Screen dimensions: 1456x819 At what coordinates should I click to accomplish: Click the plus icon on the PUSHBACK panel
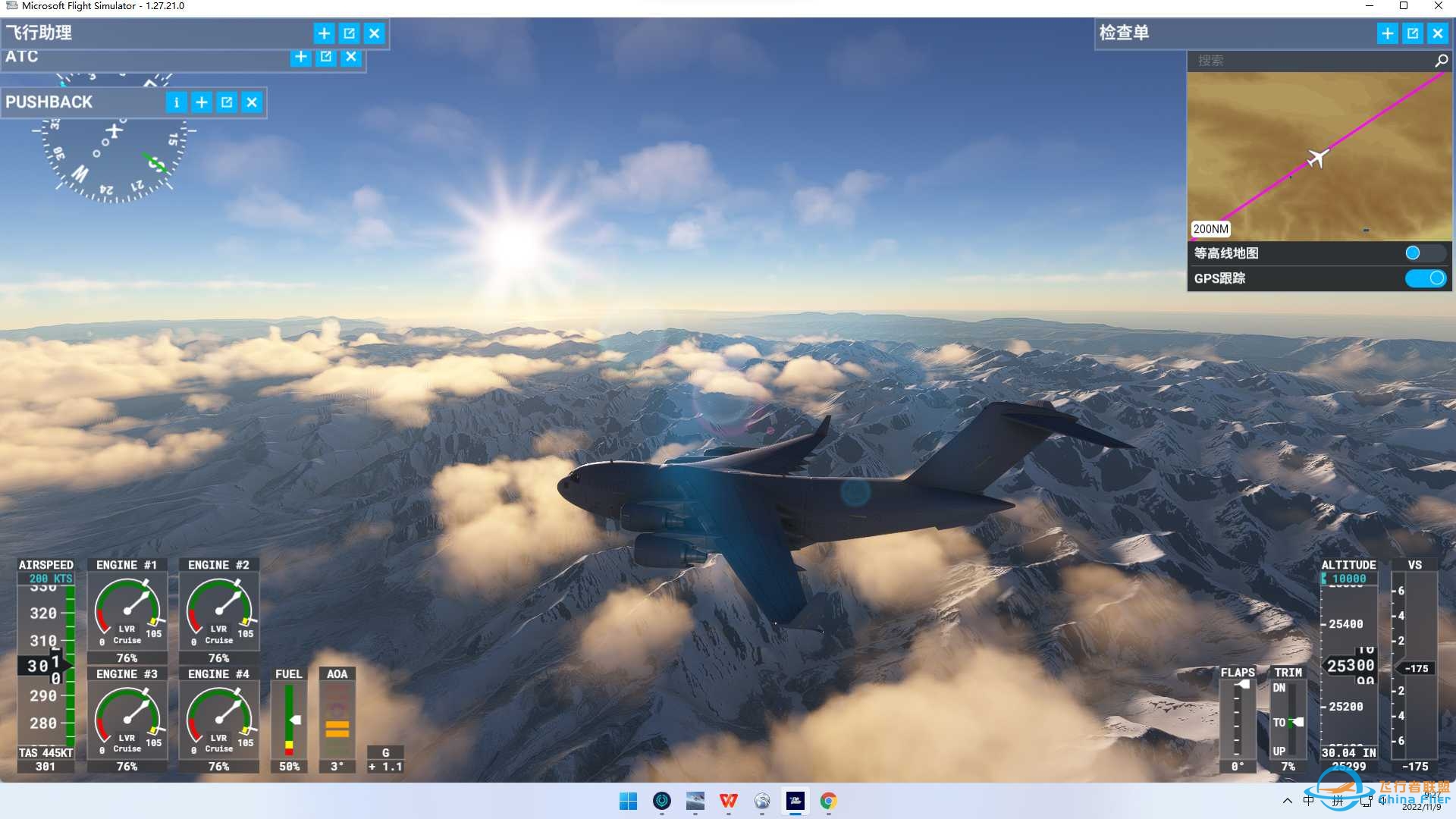pyautogui.click(x=202, y=102)
